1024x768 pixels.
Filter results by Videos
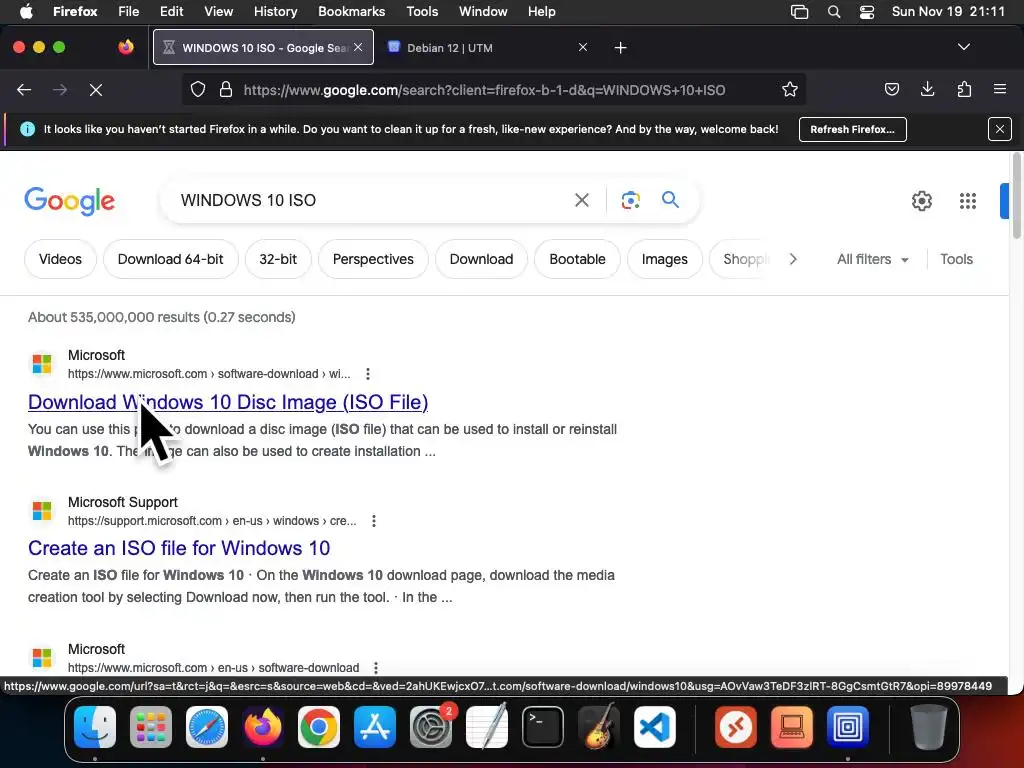click(60, 259)
